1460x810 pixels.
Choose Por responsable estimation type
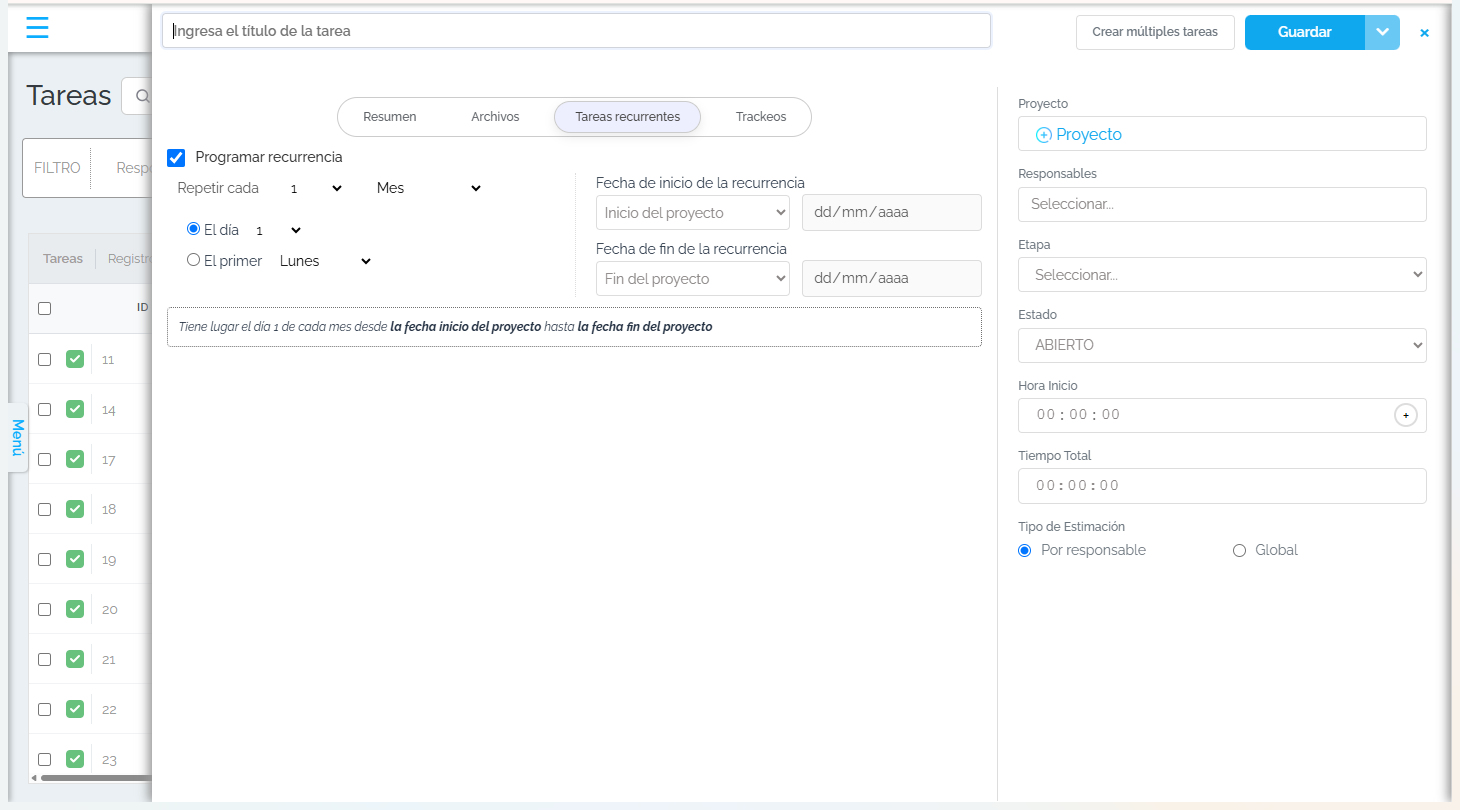[x=1024, y=550]
